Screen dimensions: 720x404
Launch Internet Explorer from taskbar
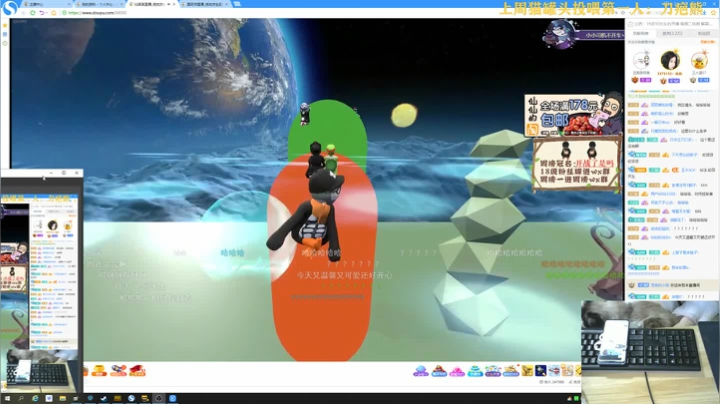click(35, 398)
